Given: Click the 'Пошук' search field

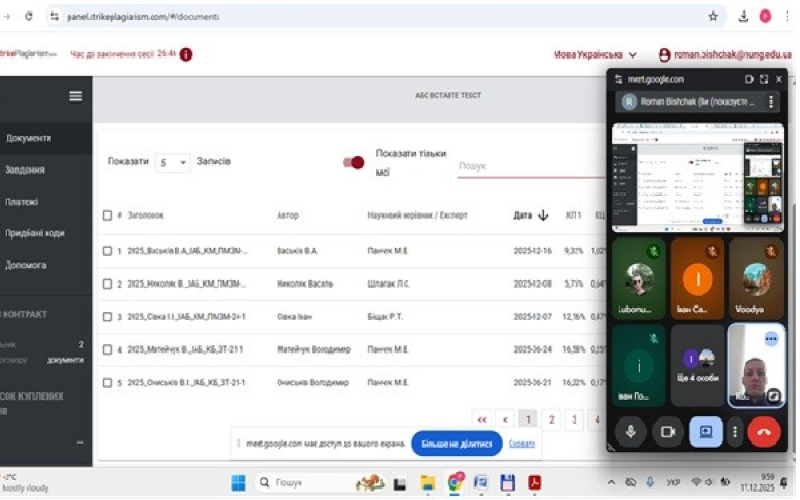Looking at the screenshot, I should [525, 166].
